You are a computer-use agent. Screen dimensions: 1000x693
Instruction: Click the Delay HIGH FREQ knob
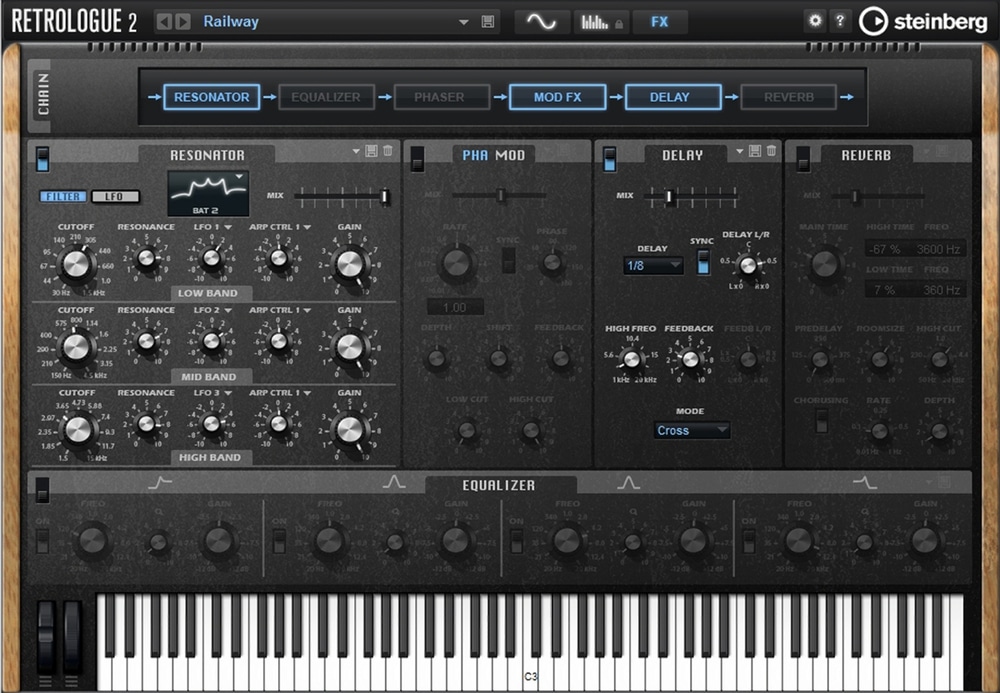pos(631,360)
